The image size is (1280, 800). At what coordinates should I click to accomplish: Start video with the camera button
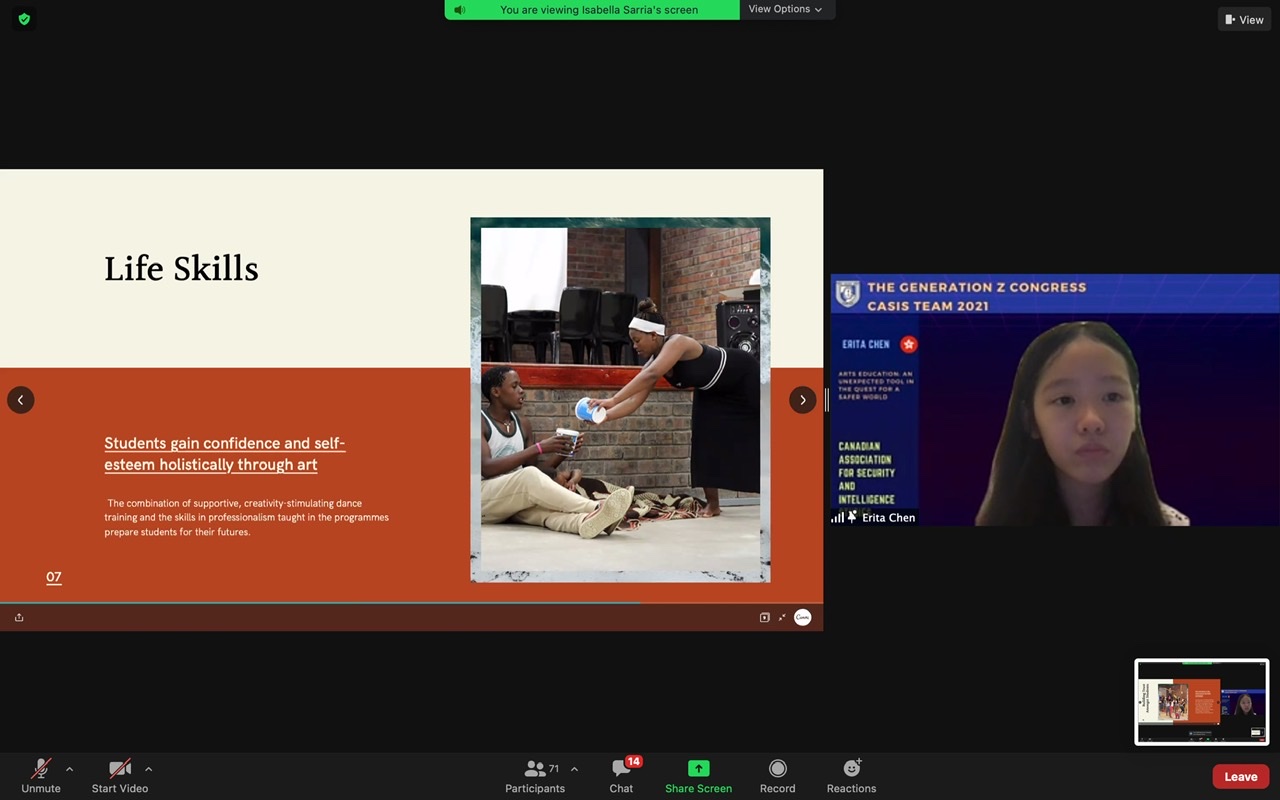click(x=120, y=769)
